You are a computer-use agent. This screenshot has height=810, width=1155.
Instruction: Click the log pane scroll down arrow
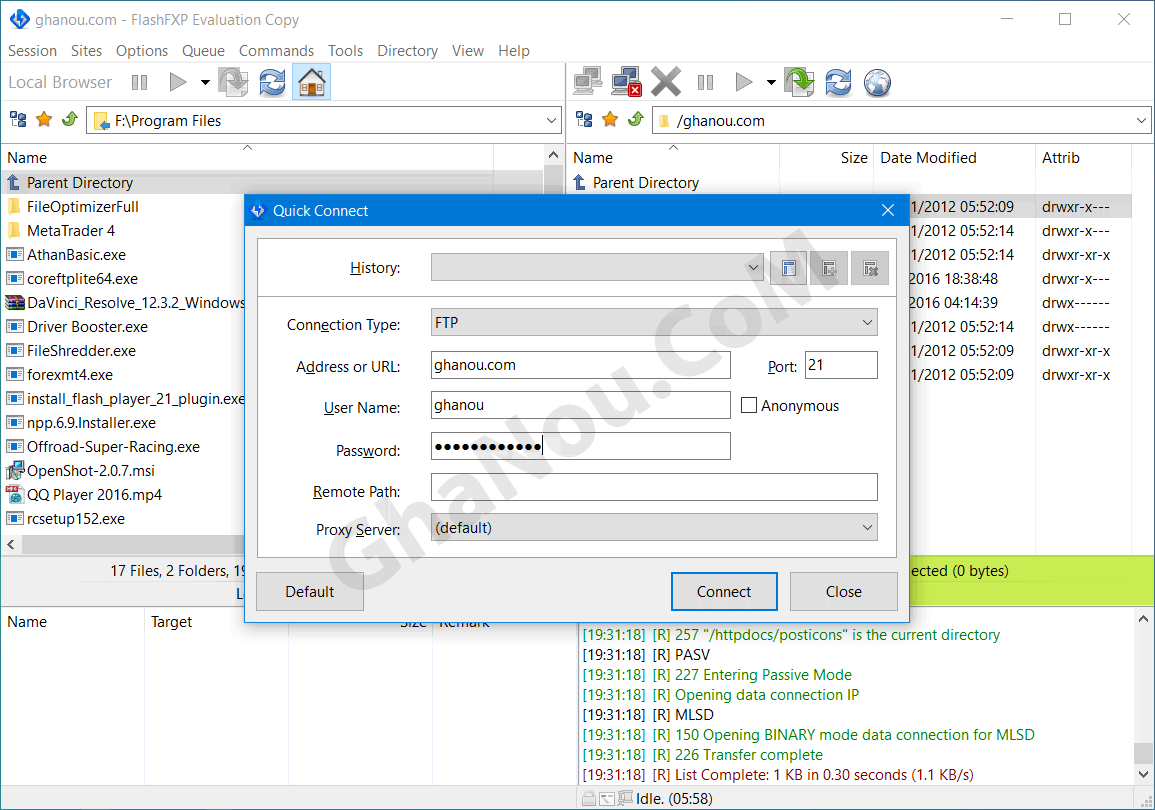pyautogui.click(x=1143, y=774)
